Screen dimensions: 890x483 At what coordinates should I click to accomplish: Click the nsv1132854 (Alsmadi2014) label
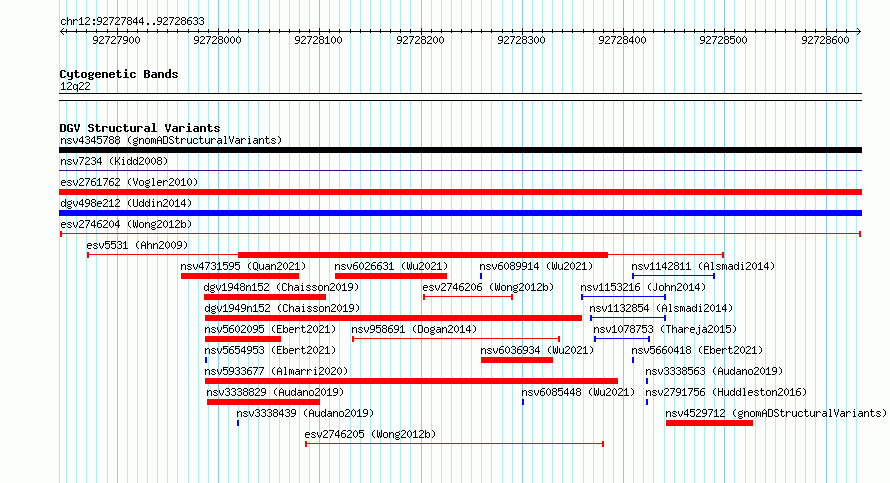click(661, 308)
